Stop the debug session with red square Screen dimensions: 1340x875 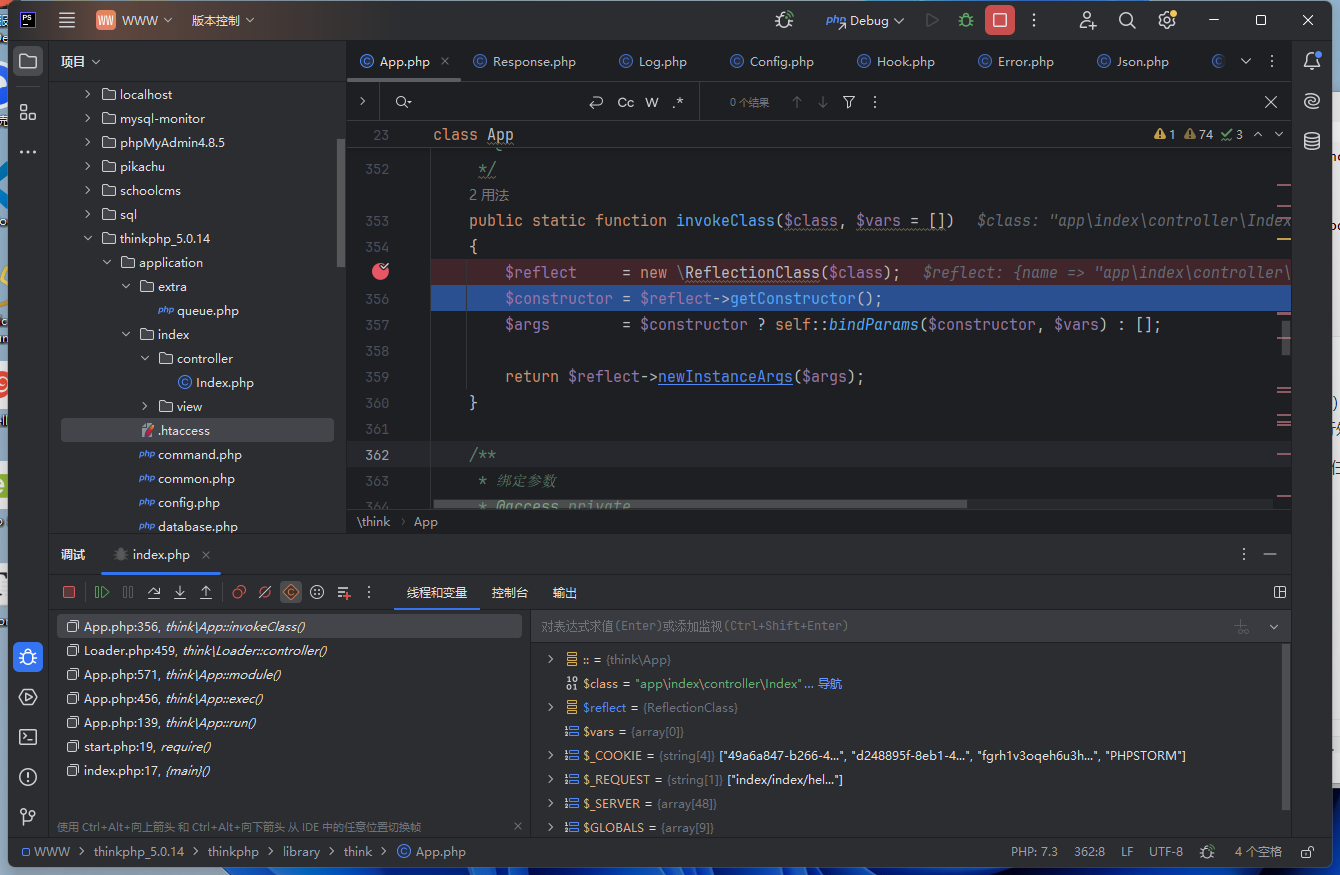coord(69,592)
